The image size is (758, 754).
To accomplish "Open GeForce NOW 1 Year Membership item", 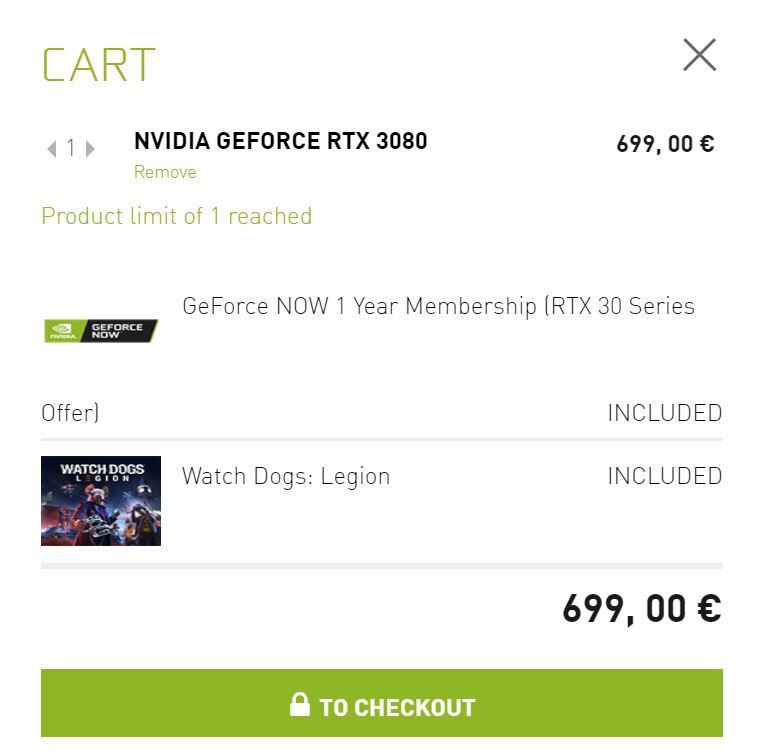I will pos(438,306).
